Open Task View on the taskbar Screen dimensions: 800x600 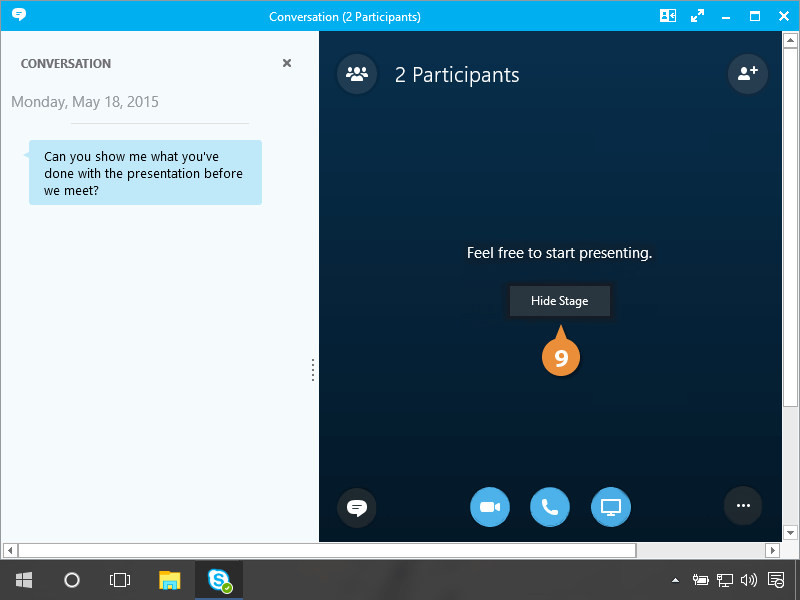pyautogui.click(x=120, y=580)
